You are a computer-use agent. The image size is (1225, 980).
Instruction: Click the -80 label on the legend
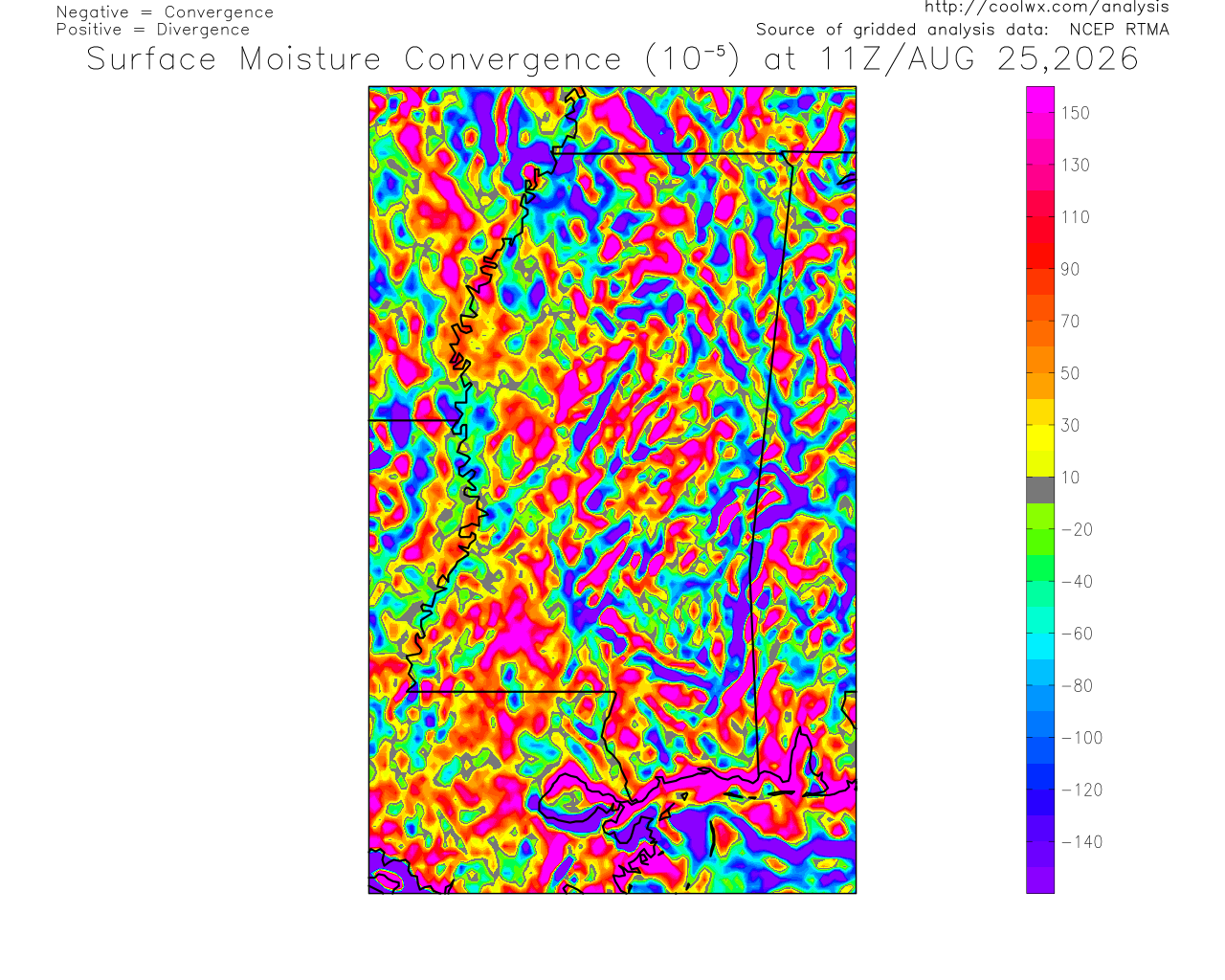tap(1077, 686)
